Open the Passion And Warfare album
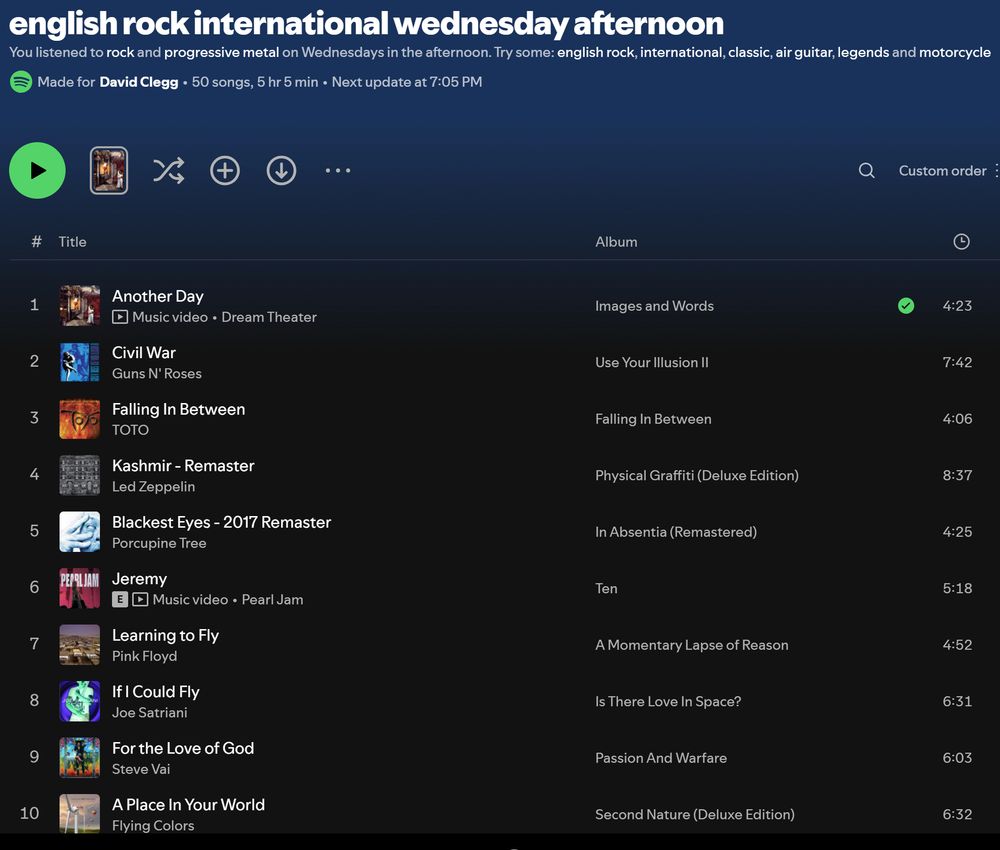 (661, 758)
